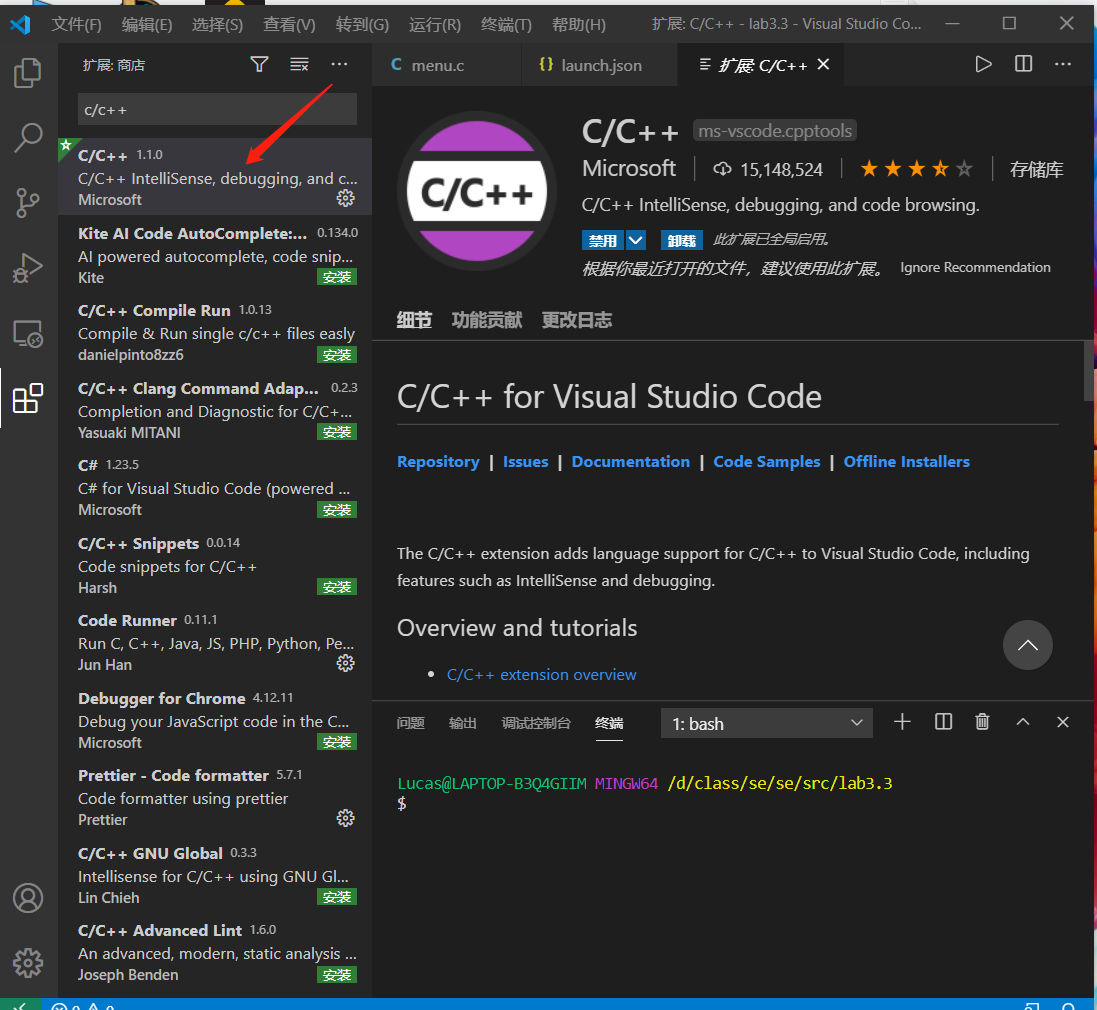The width and height of the screenshot is (1097, 1010).
Task: Split the terminal panel
Action: coord(943,722)
